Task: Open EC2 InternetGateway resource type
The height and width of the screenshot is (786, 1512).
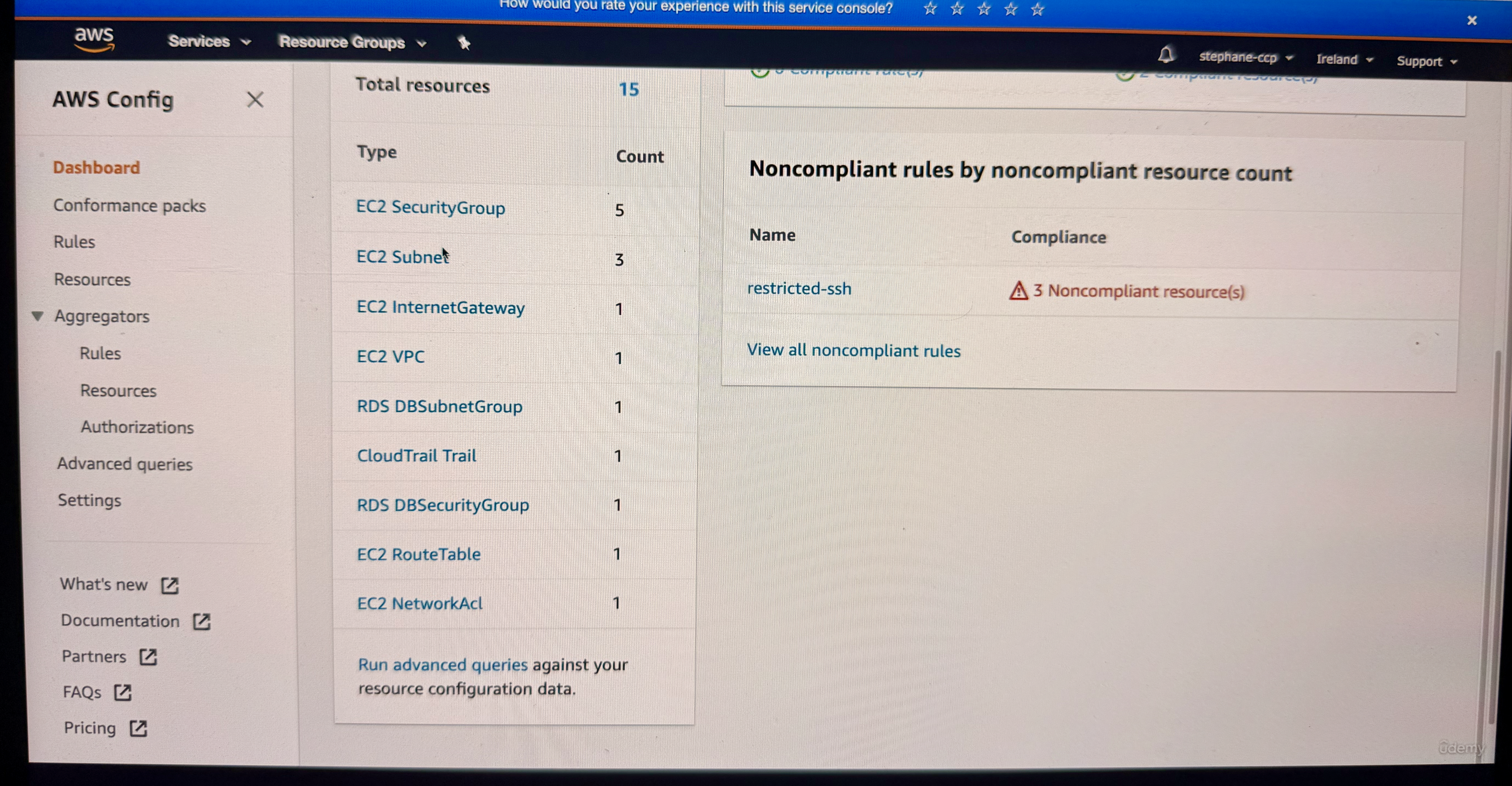Action: [x=440, y=308]
